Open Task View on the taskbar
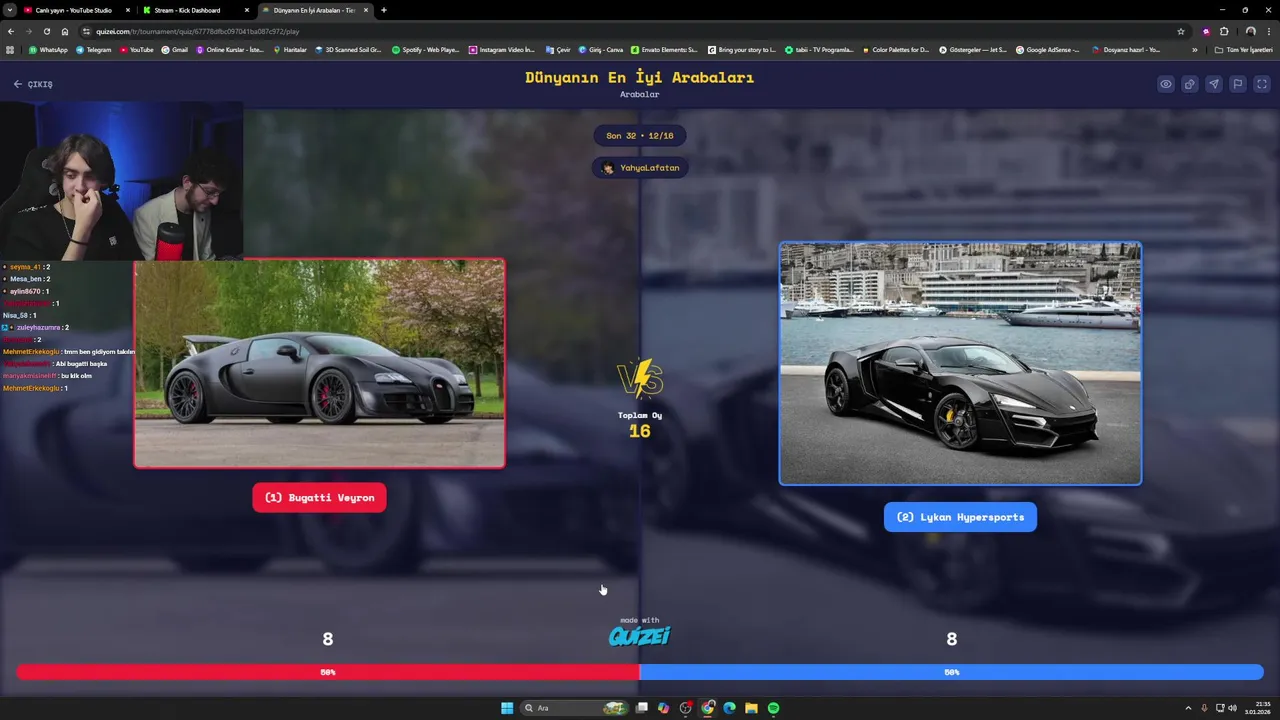This screenshot has height=720, width=1280. click(642, 708)
